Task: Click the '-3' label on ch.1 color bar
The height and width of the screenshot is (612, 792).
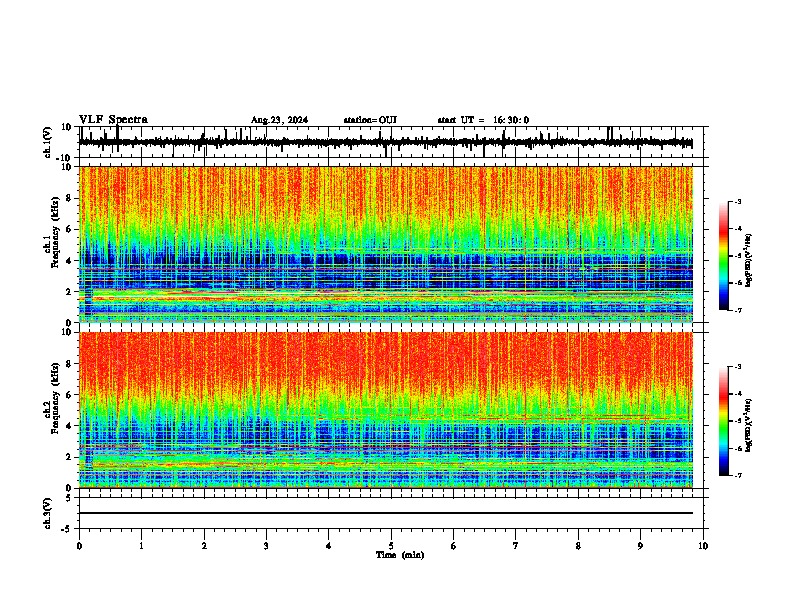Action: [737, 202]
